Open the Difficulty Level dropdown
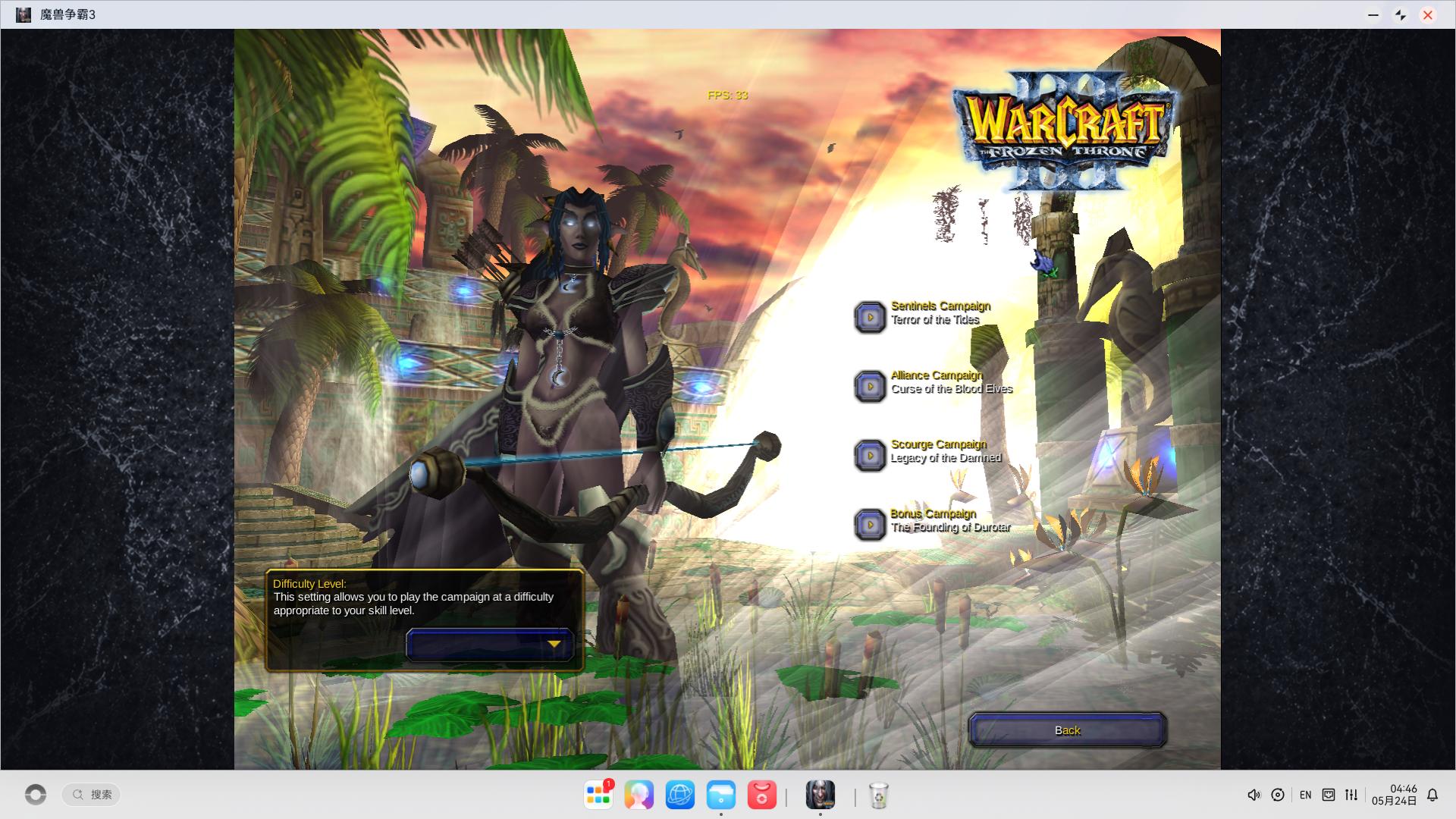 click(490, 645)
